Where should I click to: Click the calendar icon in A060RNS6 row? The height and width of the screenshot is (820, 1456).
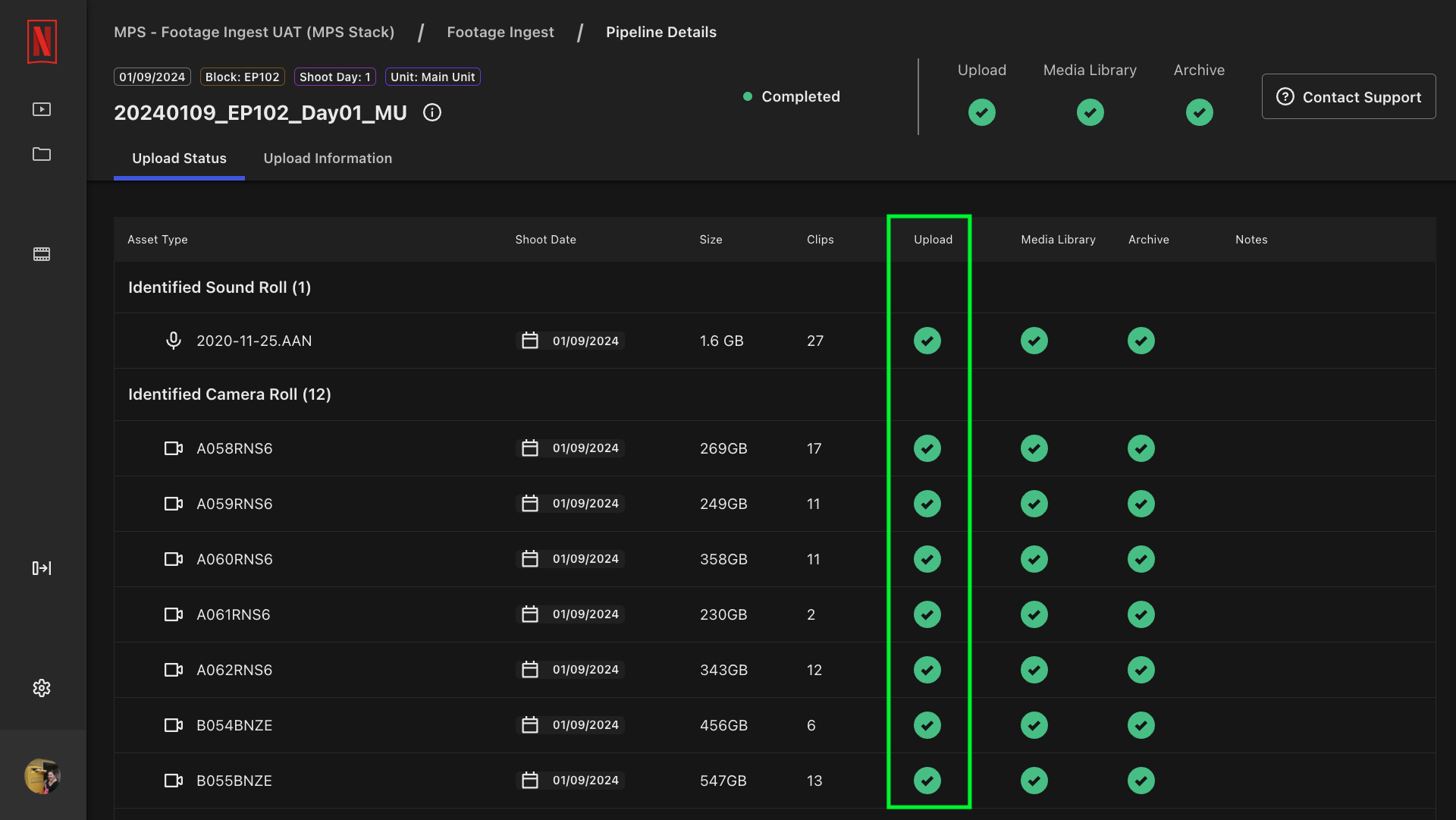530,559
